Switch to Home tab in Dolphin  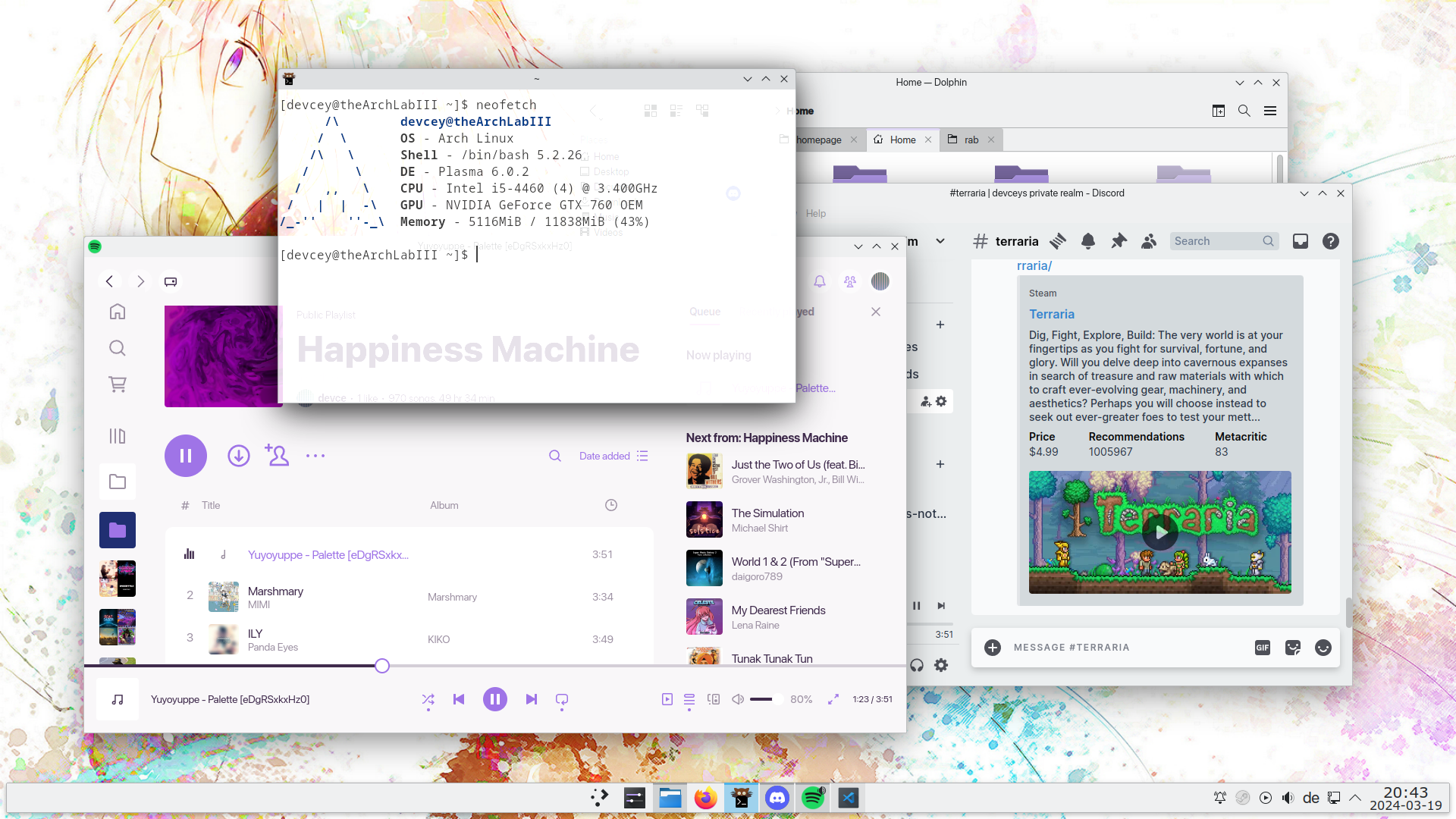[x=903, y=140]
